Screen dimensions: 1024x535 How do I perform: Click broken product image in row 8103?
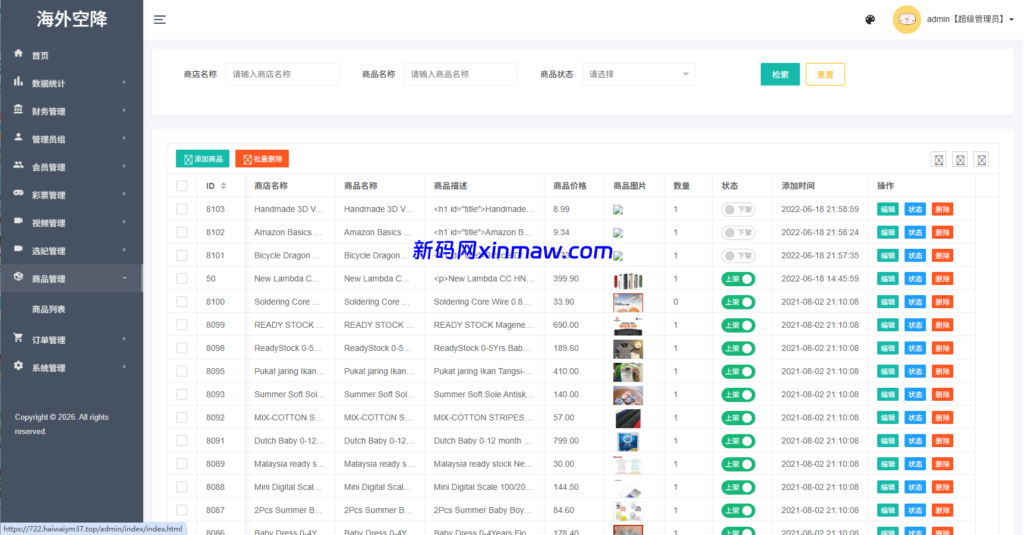coord(618,210)
